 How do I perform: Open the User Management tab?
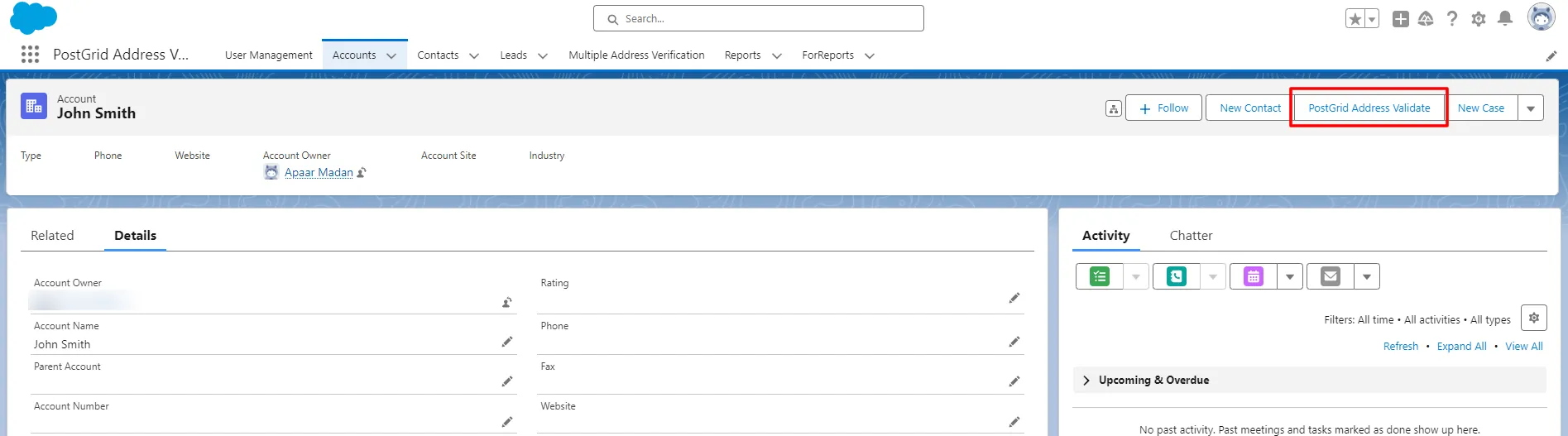(x=269, y=55)
